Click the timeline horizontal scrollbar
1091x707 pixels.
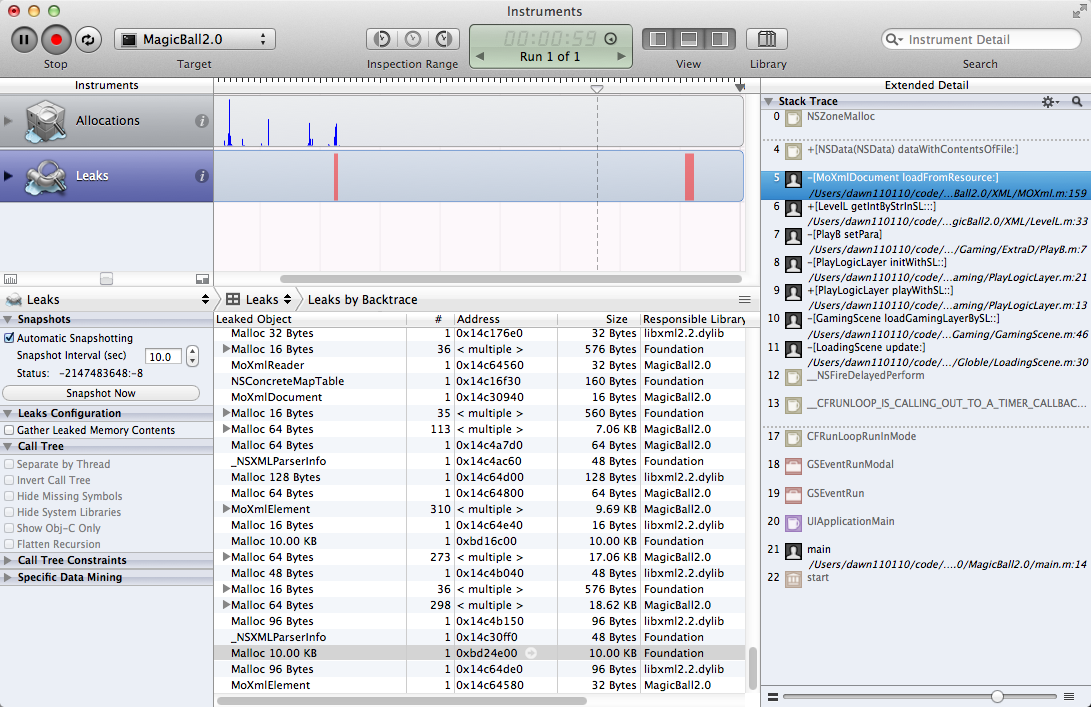510,279
